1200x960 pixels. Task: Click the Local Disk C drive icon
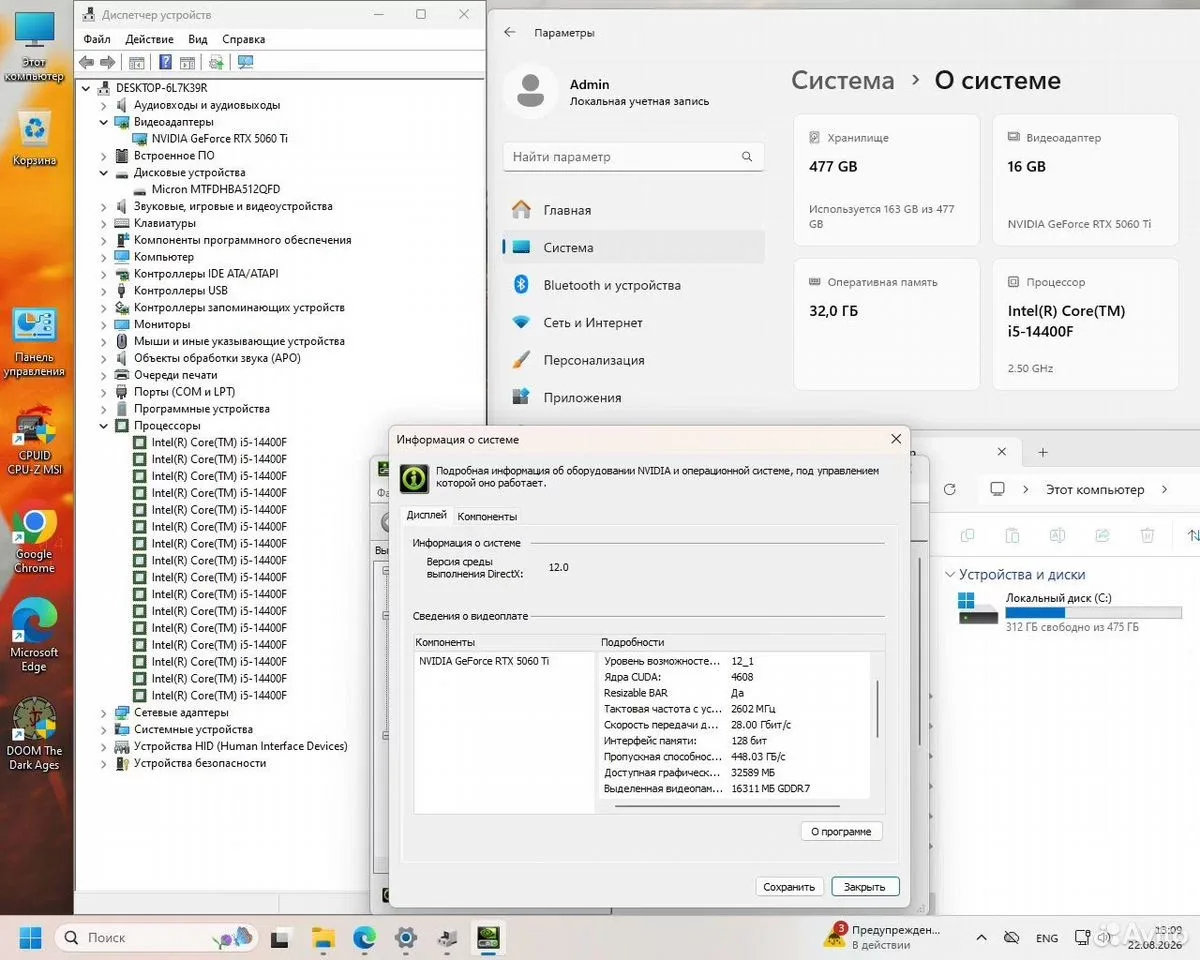click(978, 607)
